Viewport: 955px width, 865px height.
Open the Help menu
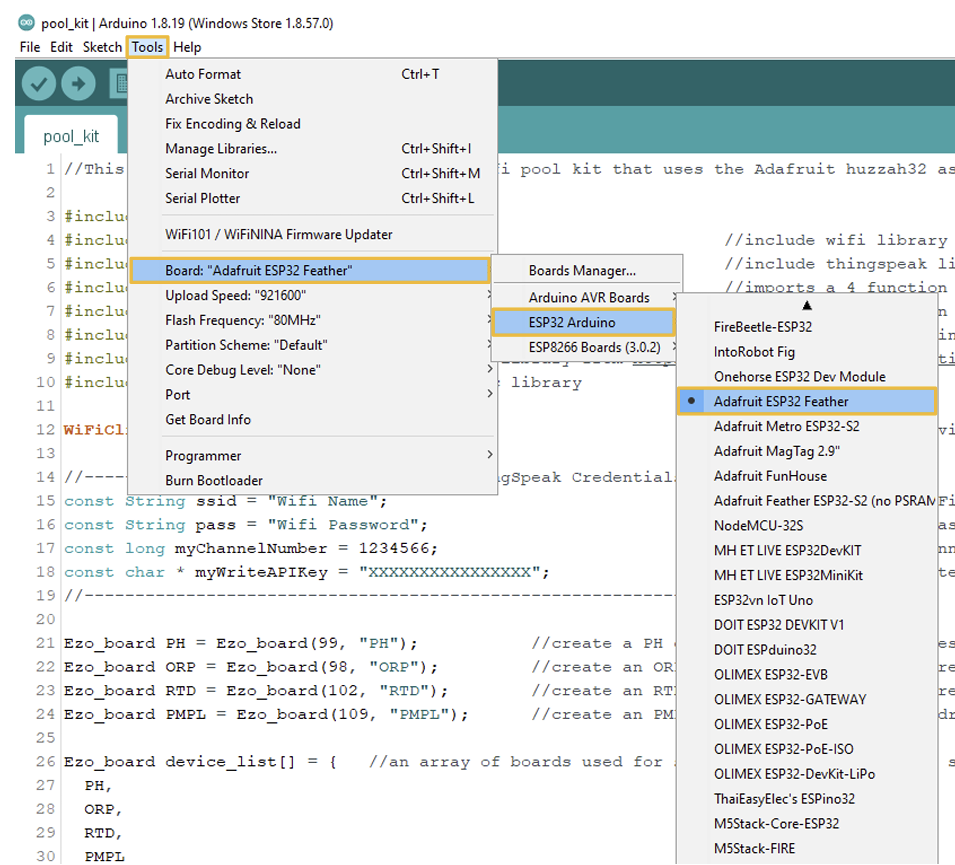pos(187,47)
